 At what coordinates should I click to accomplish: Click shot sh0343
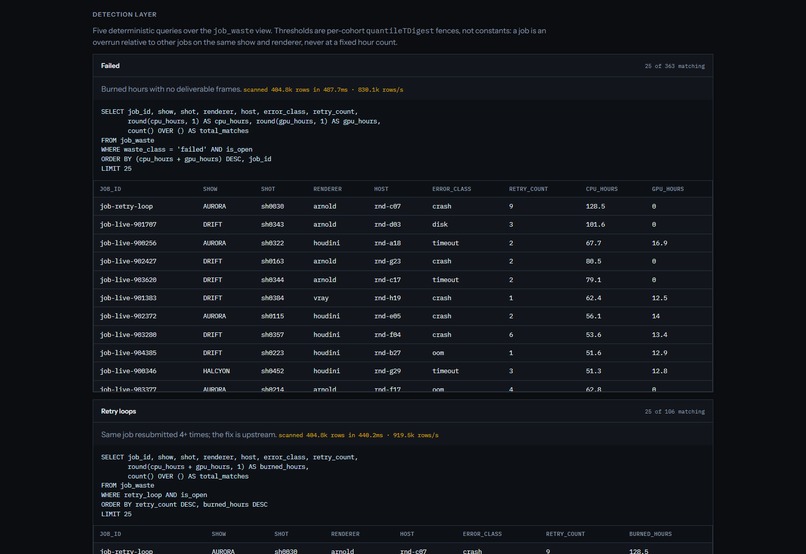tap(272, 225)
